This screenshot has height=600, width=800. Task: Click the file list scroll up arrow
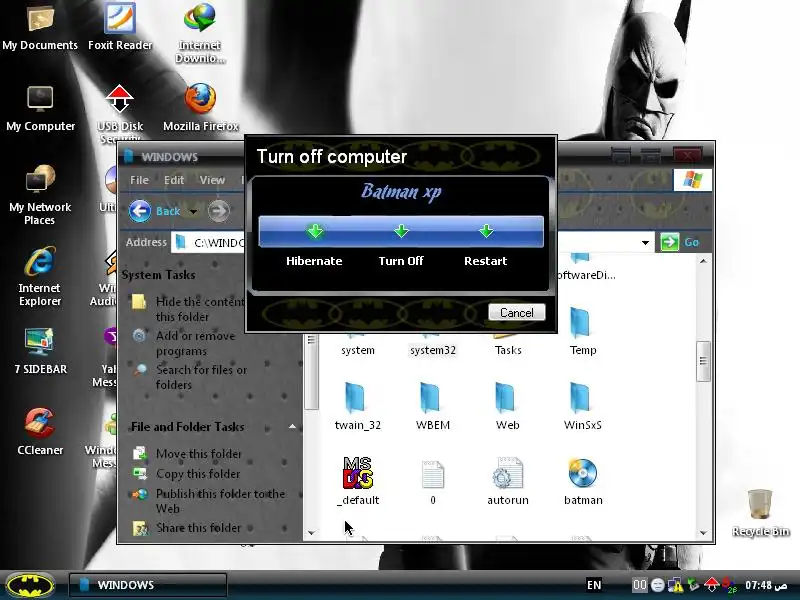click(x=704, y=261)
